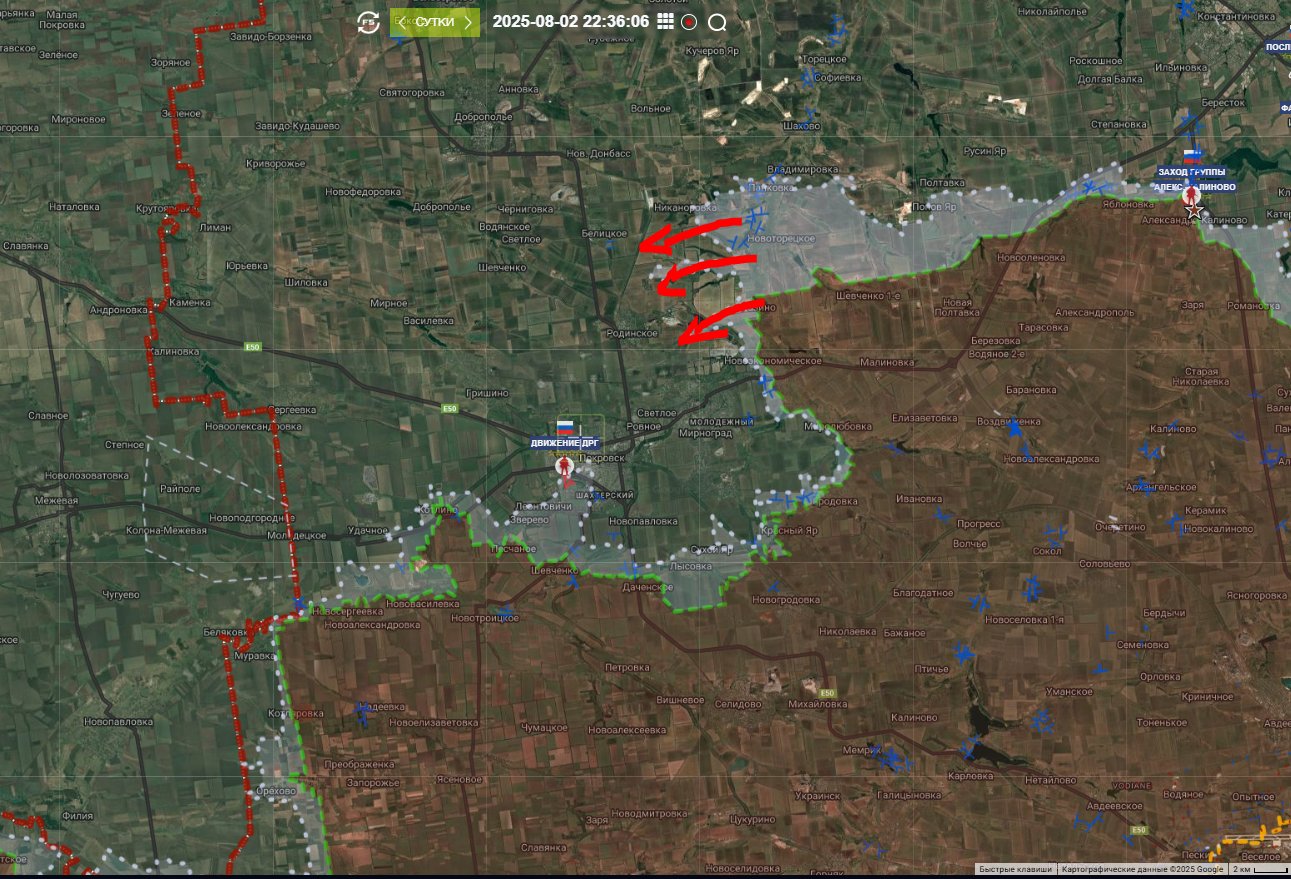This screenshot has height=879, width=1291.
Task: Click the Цукурино village label
Action: (x=753, y=819)
